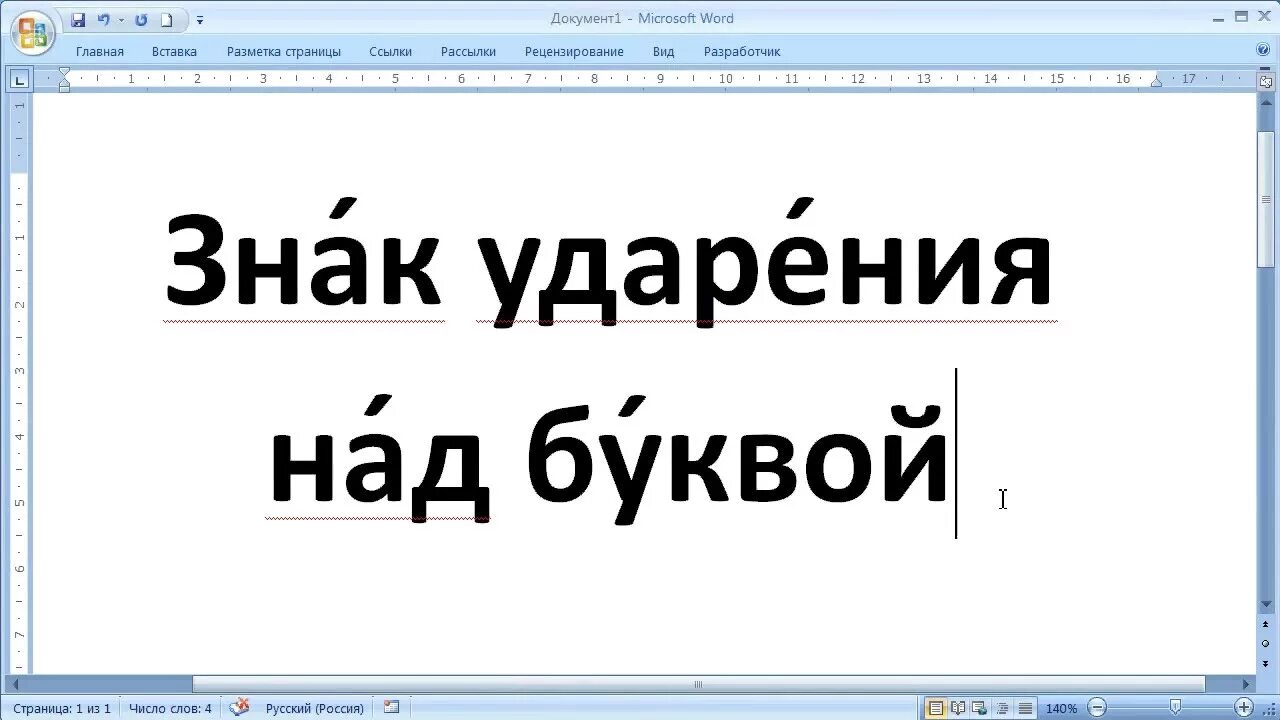Create a new blank document icon
This screenshot has width=1280, height=720.
(167, 20)
